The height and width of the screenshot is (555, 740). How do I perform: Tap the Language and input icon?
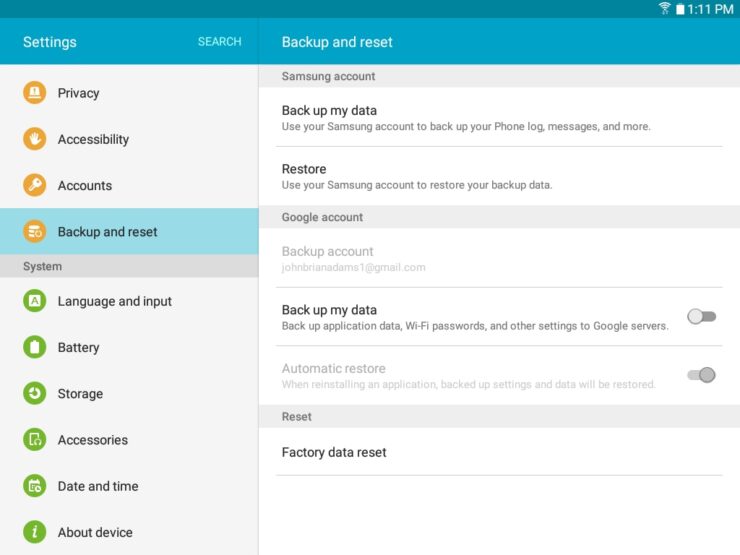click(34, 301)
